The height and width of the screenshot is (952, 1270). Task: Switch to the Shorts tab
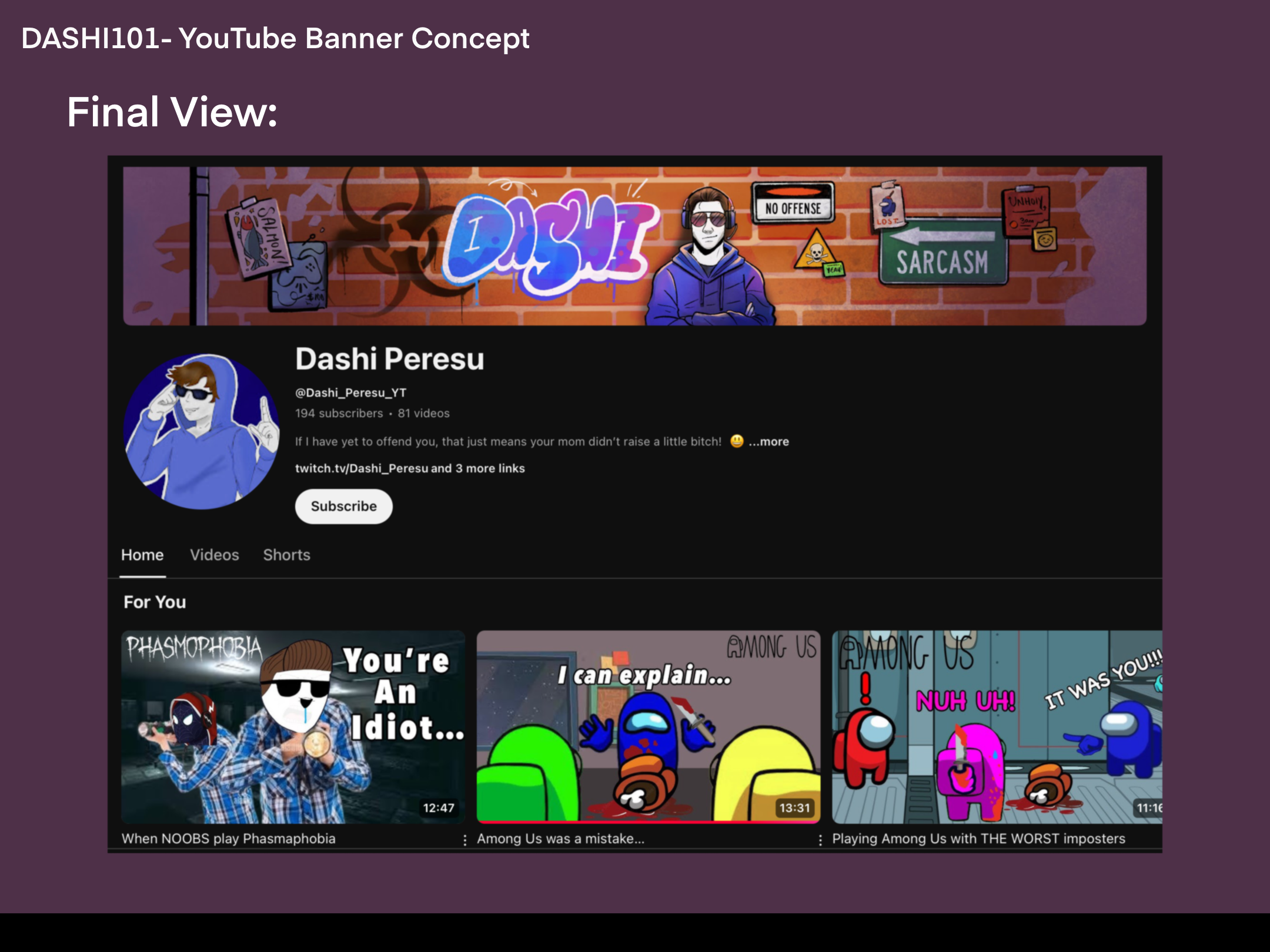click(x=286, y=555)
